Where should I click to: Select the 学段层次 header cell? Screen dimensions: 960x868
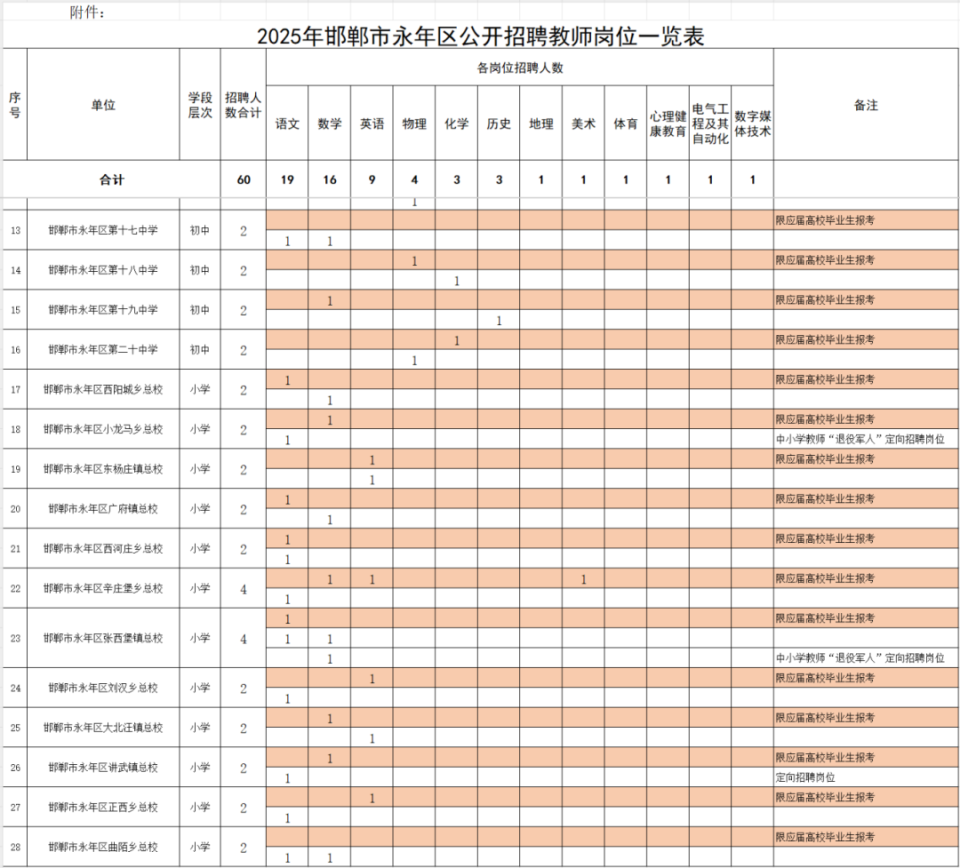pos(200,105)
